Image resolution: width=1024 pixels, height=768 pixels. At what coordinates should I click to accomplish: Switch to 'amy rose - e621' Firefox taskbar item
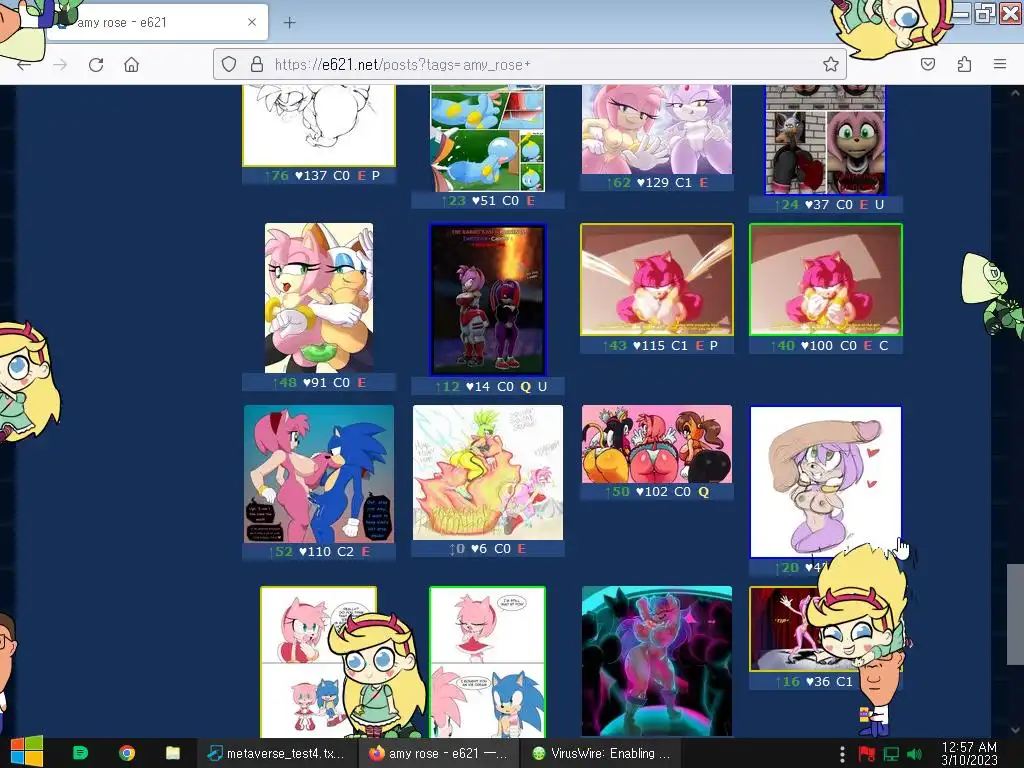coord(439,753)
